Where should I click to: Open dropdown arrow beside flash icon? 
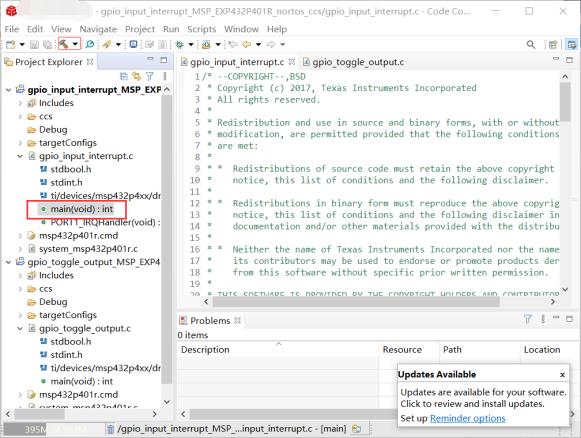pos(118,44)
